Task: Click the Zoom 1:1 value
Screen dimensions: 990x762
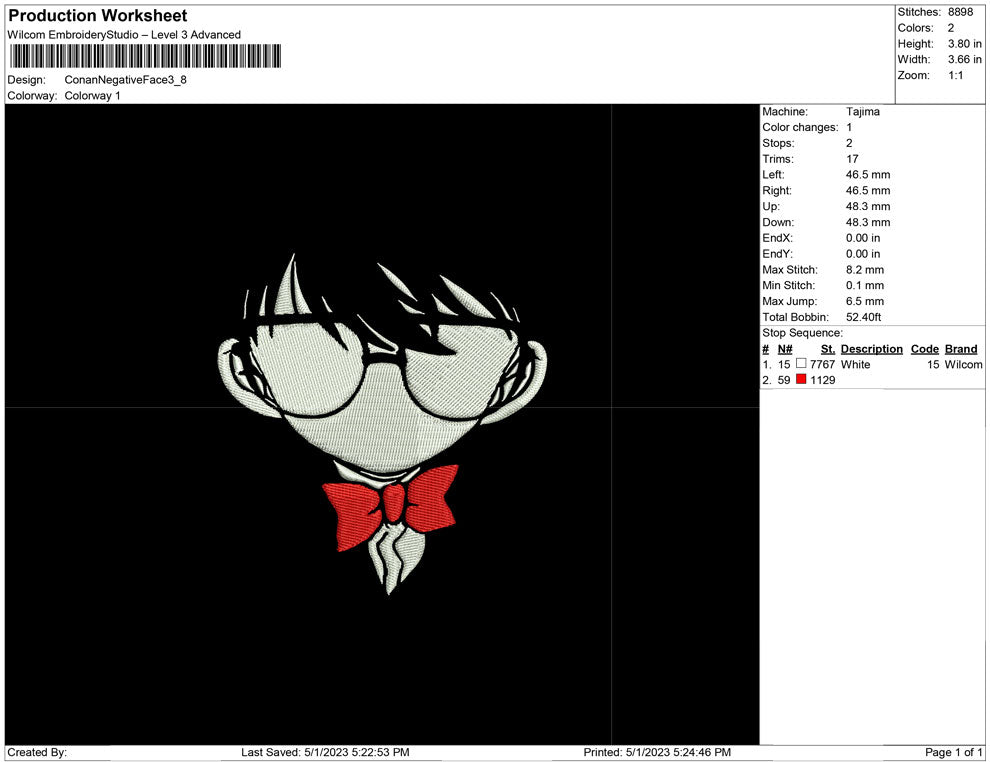Action: [x=954, y=75]
